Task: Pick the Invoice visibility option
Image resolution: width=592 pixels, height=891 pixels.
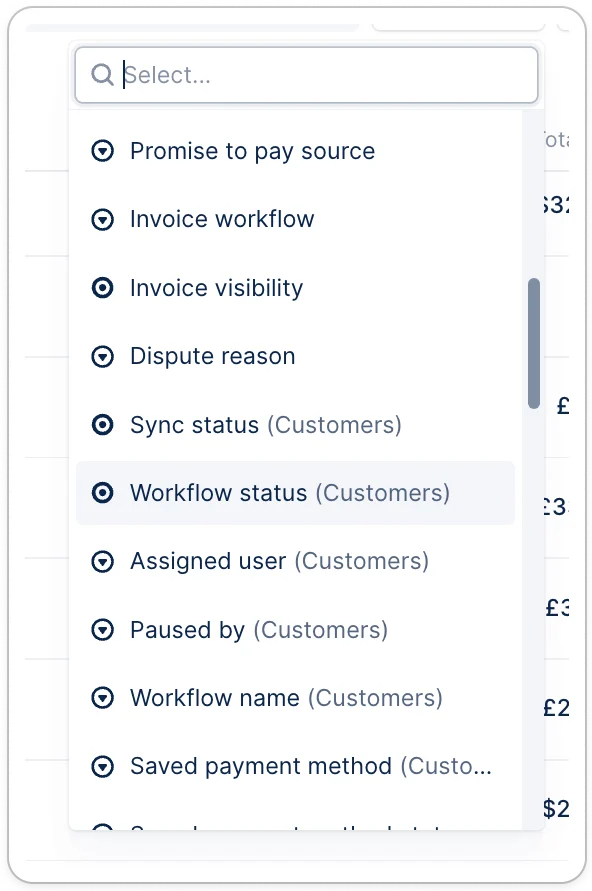Action: 295,288
